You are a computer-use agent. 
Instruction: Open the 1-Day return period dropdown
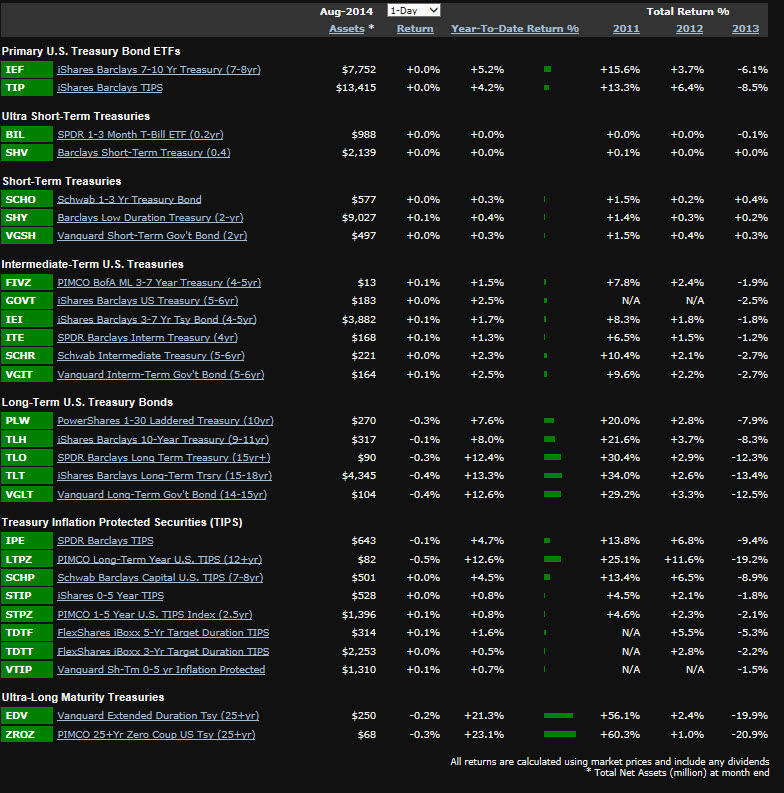413,10
